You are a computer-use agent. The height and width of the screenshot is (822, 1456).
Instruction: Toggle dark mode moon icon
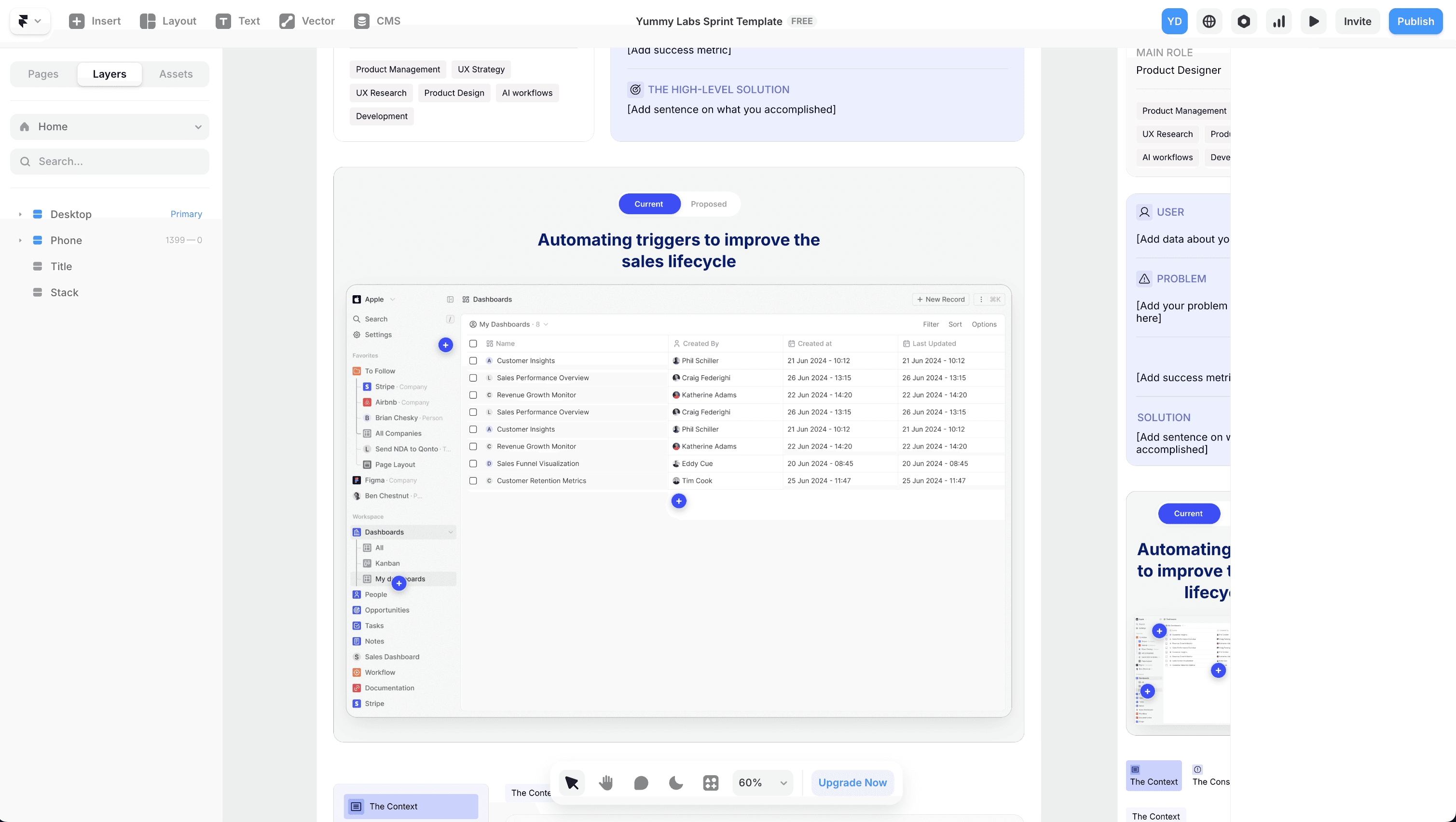click(676, 782)
